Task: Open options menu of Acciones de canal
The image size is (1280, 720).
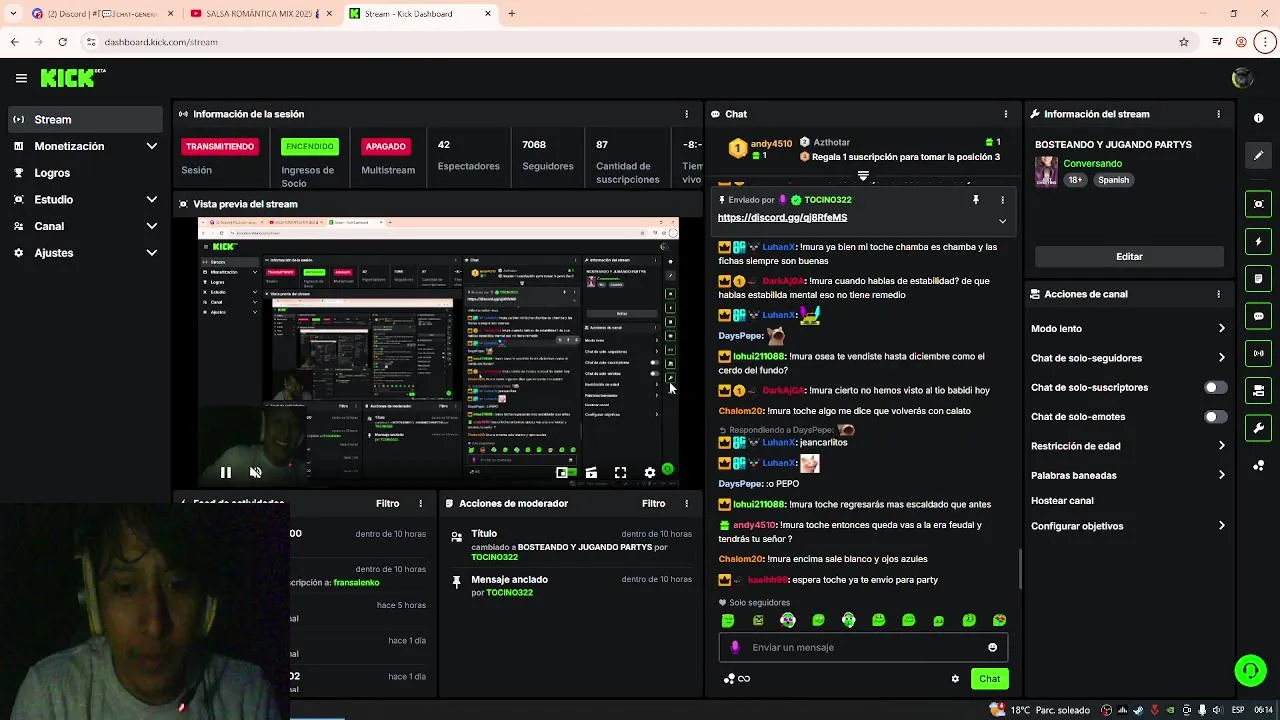Action: point(1218,294)
